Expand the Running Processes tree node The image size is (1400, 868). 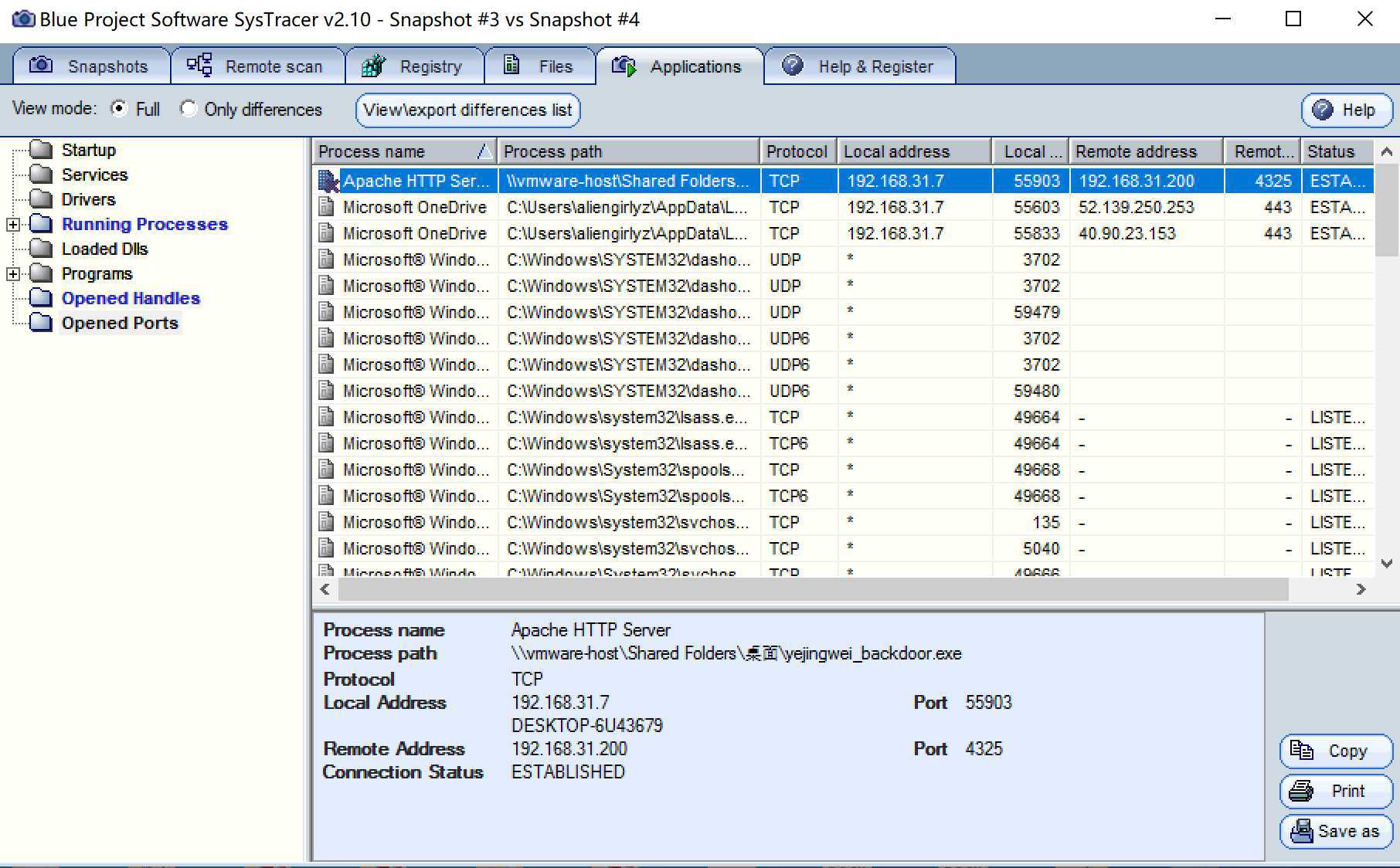12,224
